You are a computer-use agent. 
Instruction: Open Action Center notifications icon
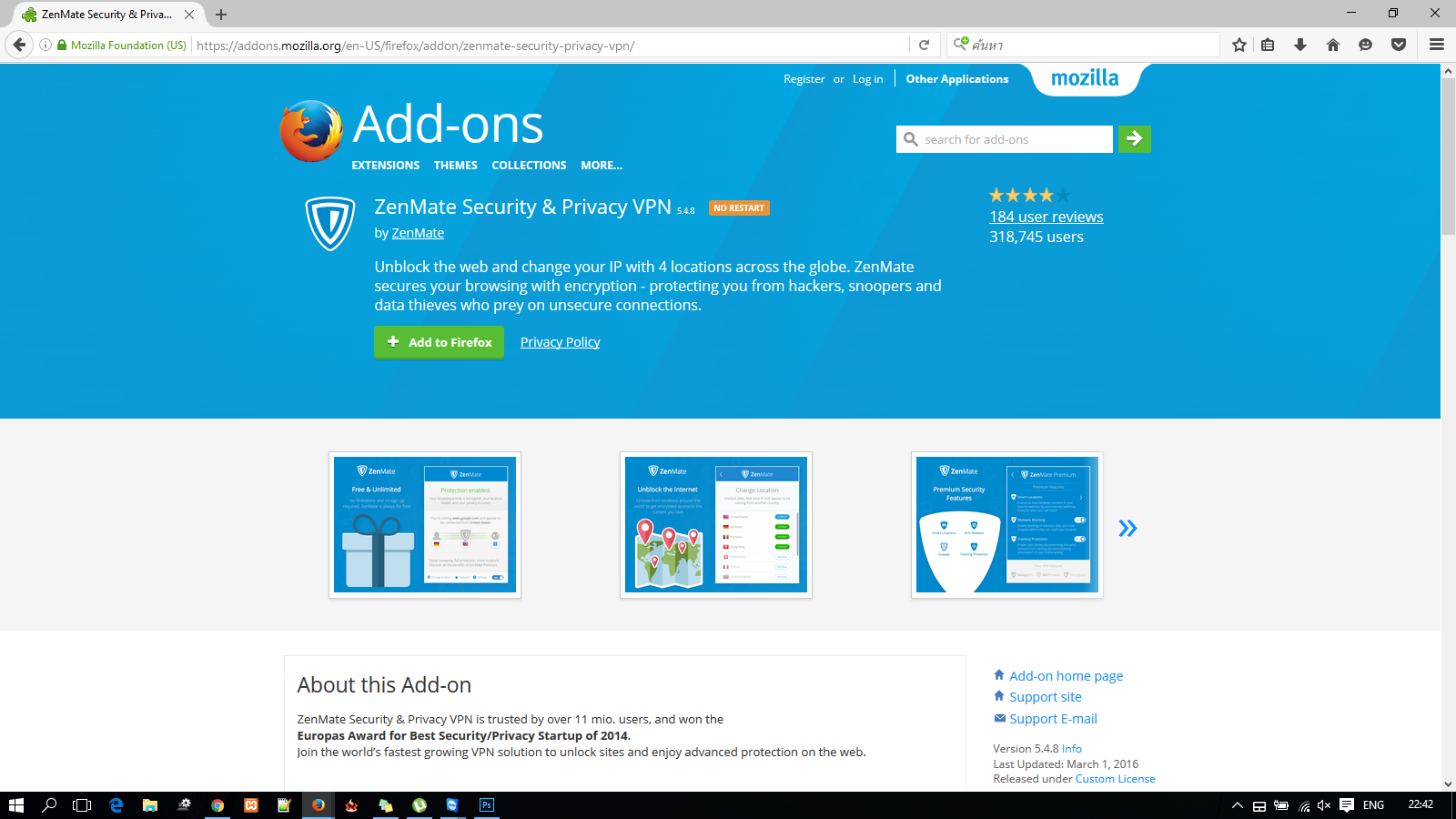(1347, 805)
